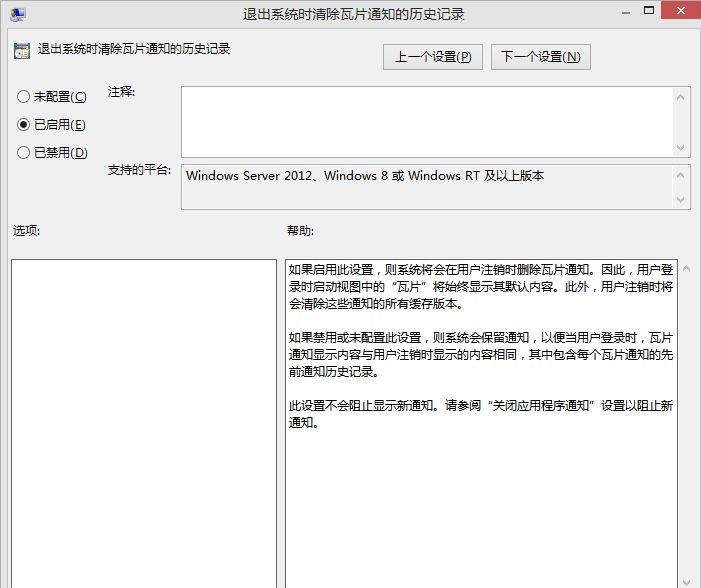This screenshot has width=701, height=588.
Task: Click the policy name heading text
Action: [x=134, y=48]
